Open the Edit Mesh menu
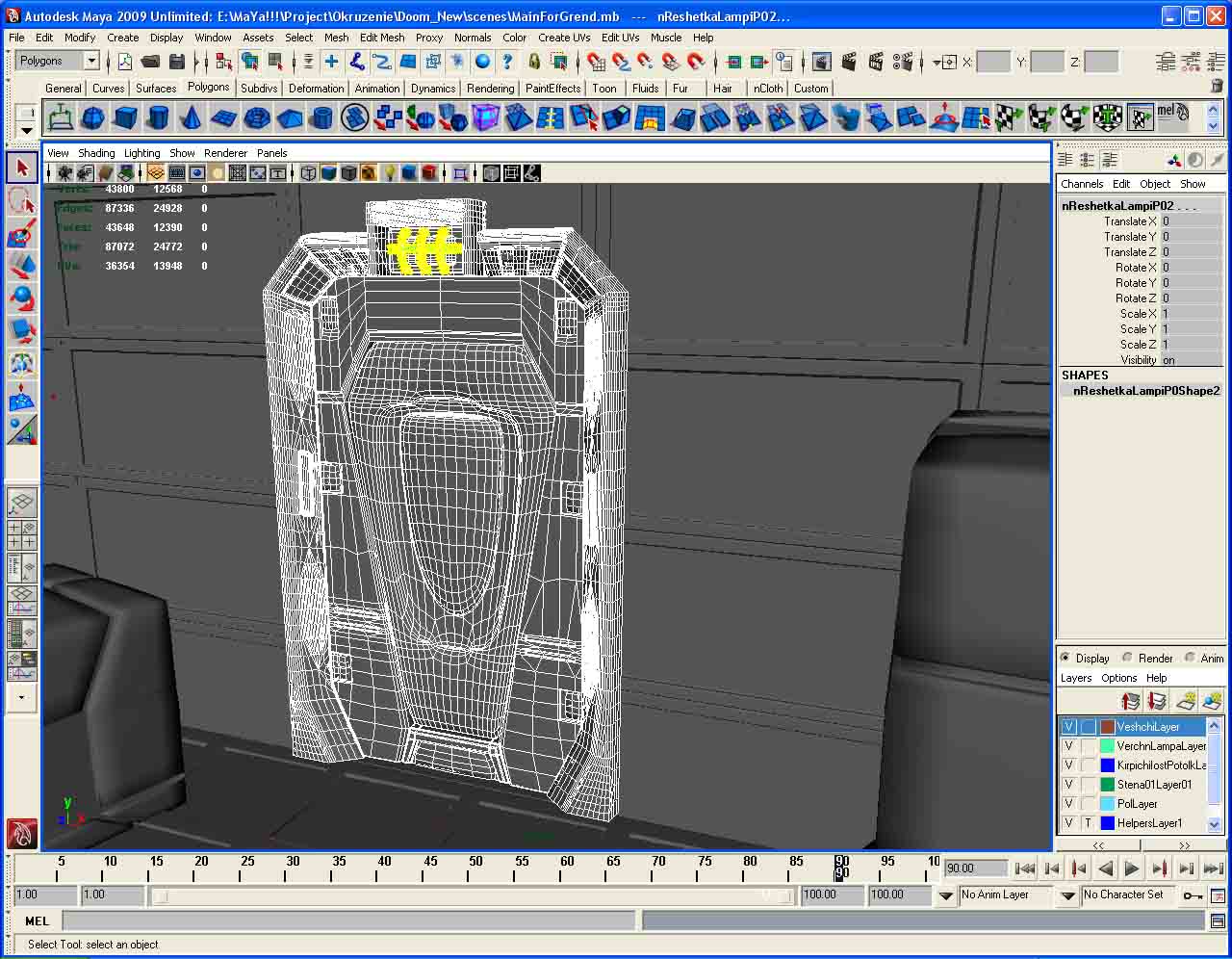 click(x=381, y=38)
